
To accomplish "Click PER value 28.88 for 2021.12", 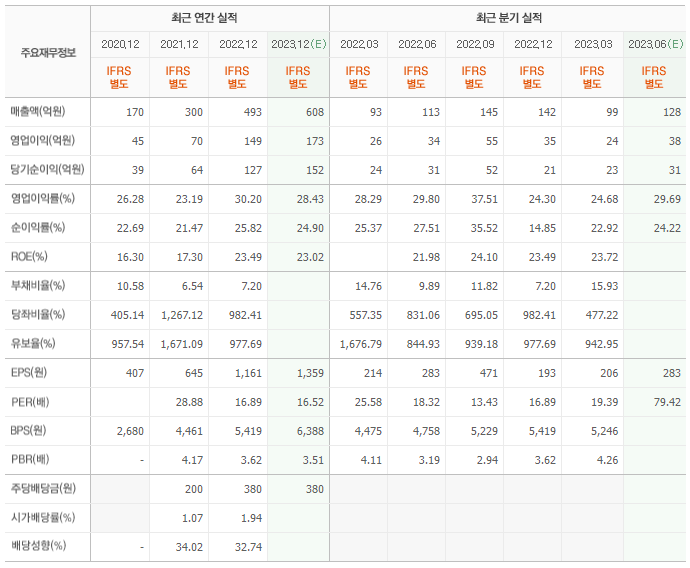I will click(x=189, y=403).
